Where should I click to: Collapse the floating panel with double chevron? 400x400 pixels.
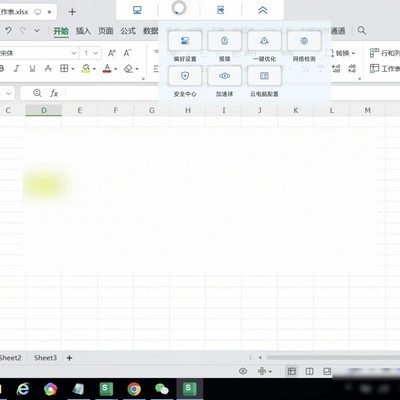pyautogui.click(x=263, y=10)
